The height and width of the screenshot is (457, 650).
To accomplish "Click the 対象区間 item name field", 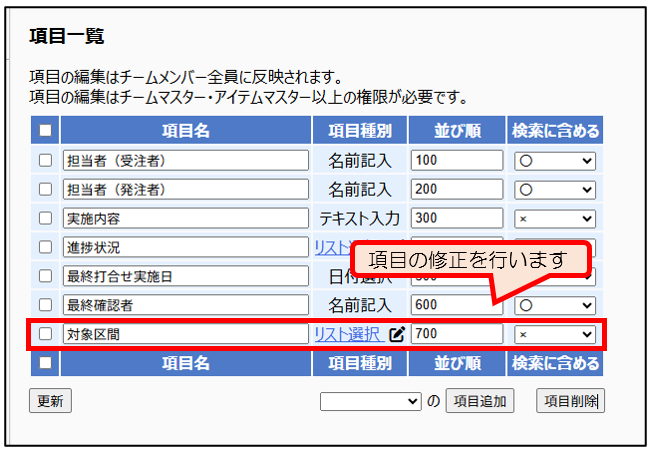I will 186,334.
